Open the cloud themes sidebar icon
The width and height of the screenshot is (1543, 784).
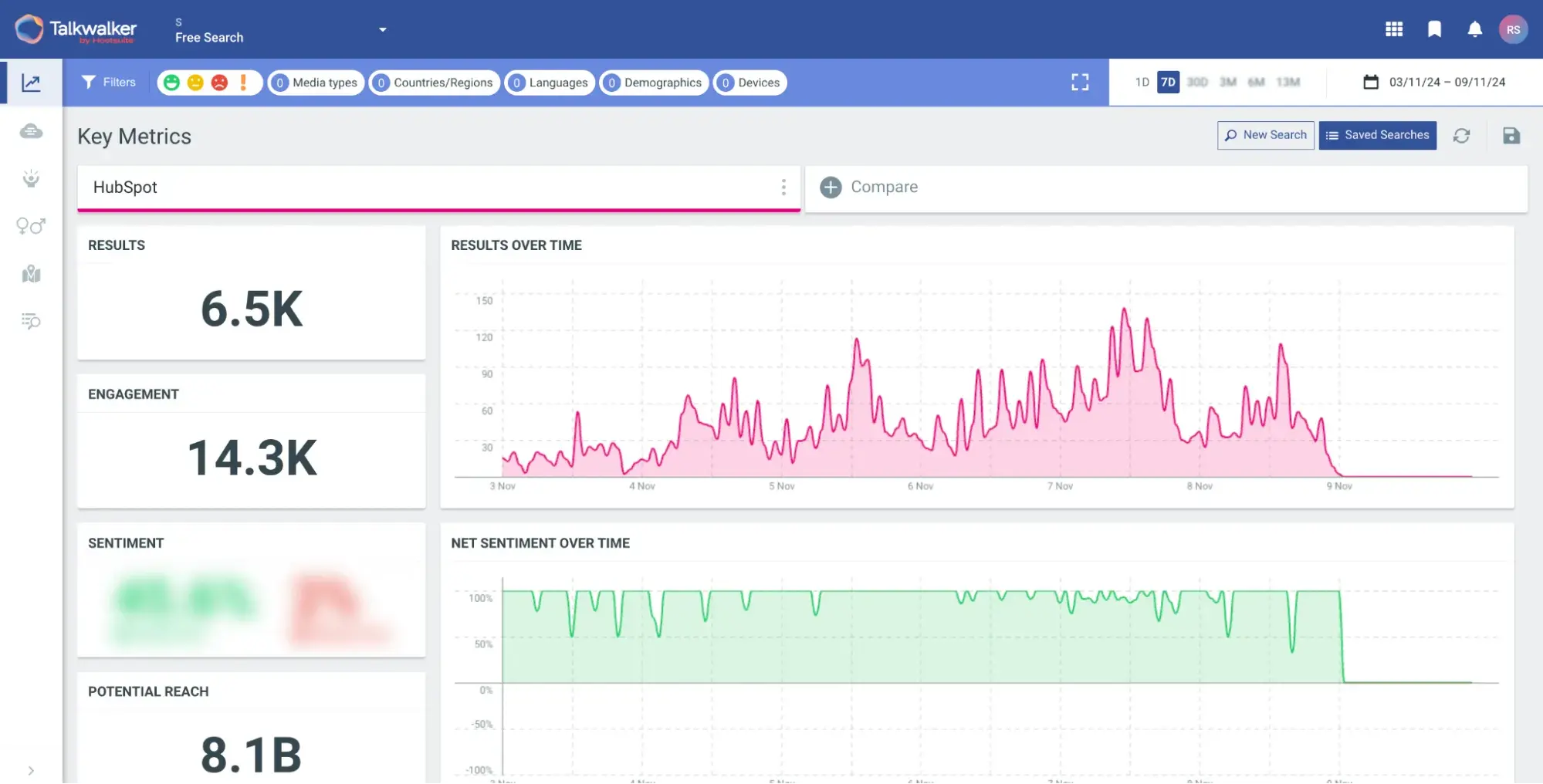[31, 131]
